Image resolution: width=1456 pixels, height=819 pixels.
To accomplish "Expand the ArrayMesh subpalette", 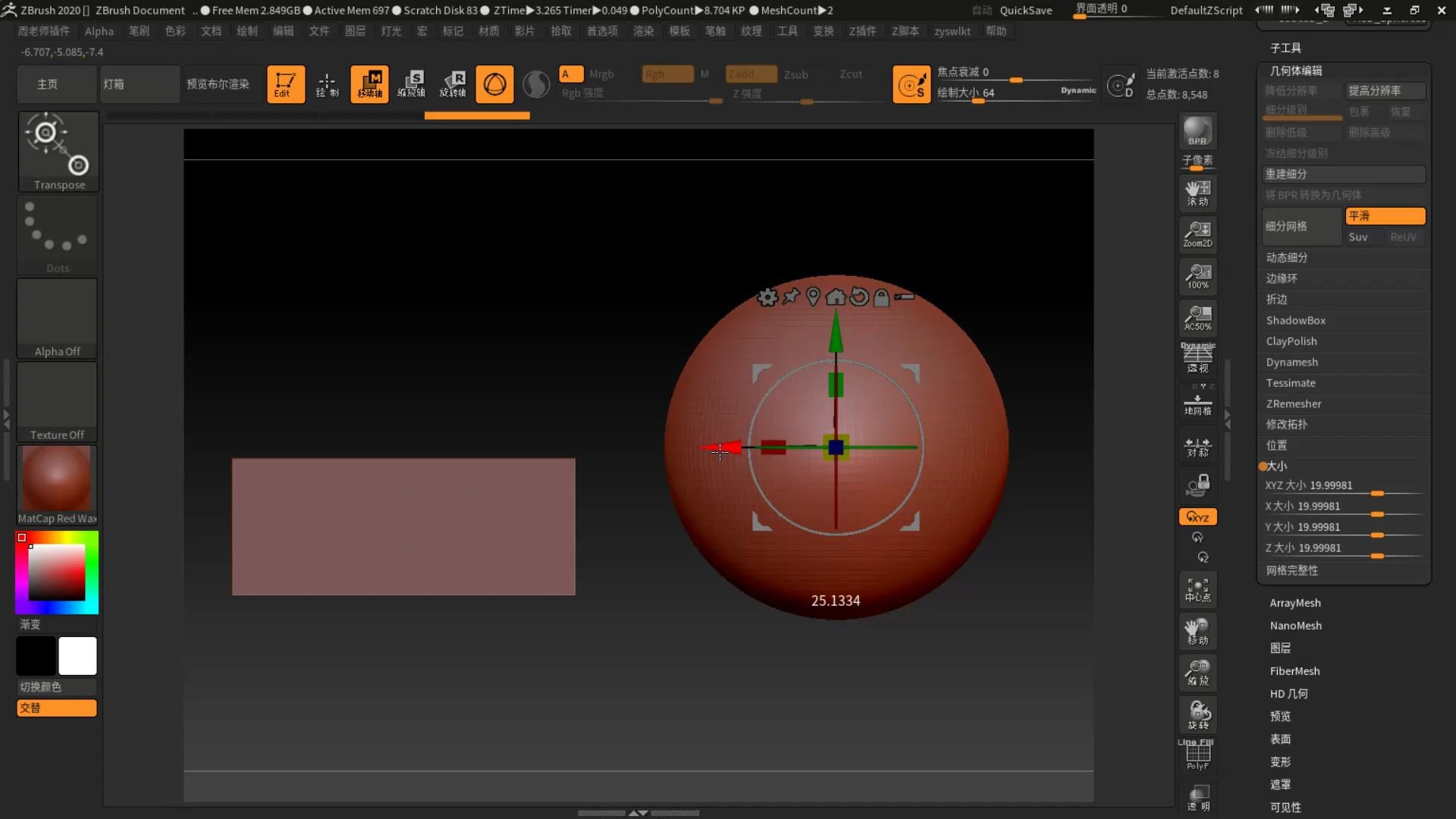I will click(1294, 603).
